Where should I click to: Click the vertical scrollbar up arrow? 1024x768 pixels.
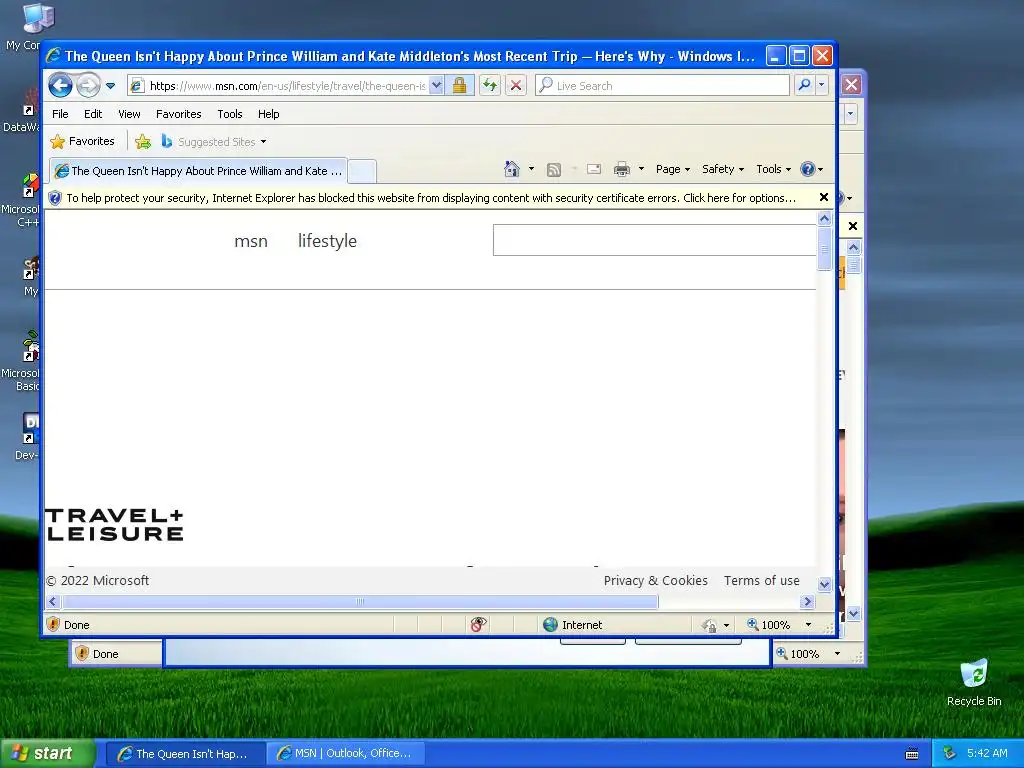(824, 218)
